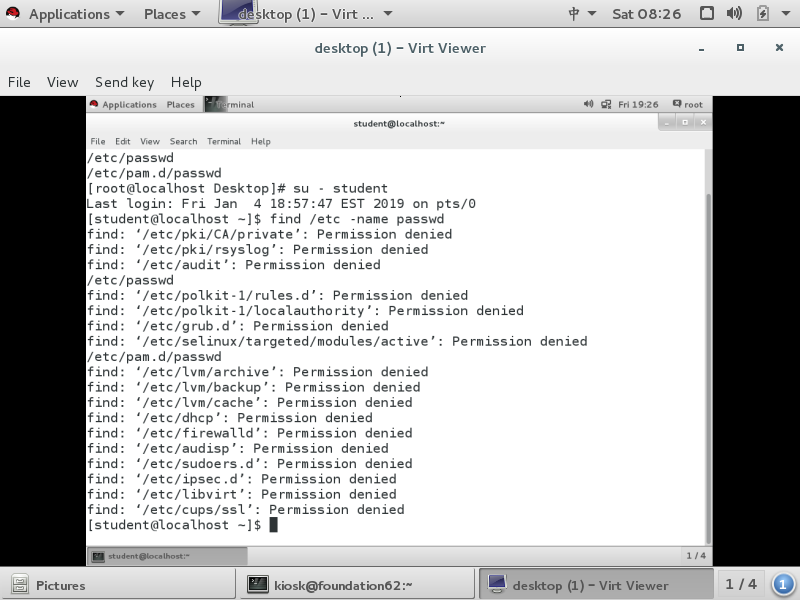
Task: Open terminal View menu
Action: (x=150, y=141)
